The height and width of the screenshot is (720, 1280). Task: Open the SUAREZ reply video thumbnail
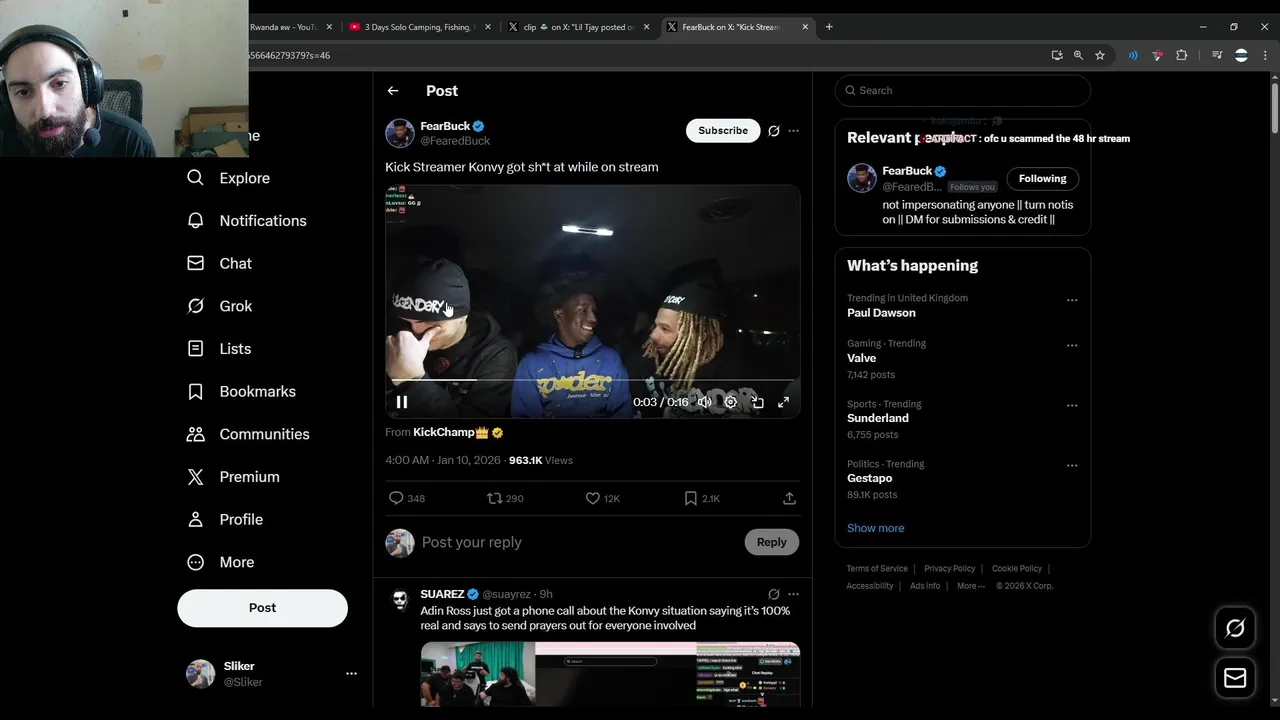tap(610, 674)
